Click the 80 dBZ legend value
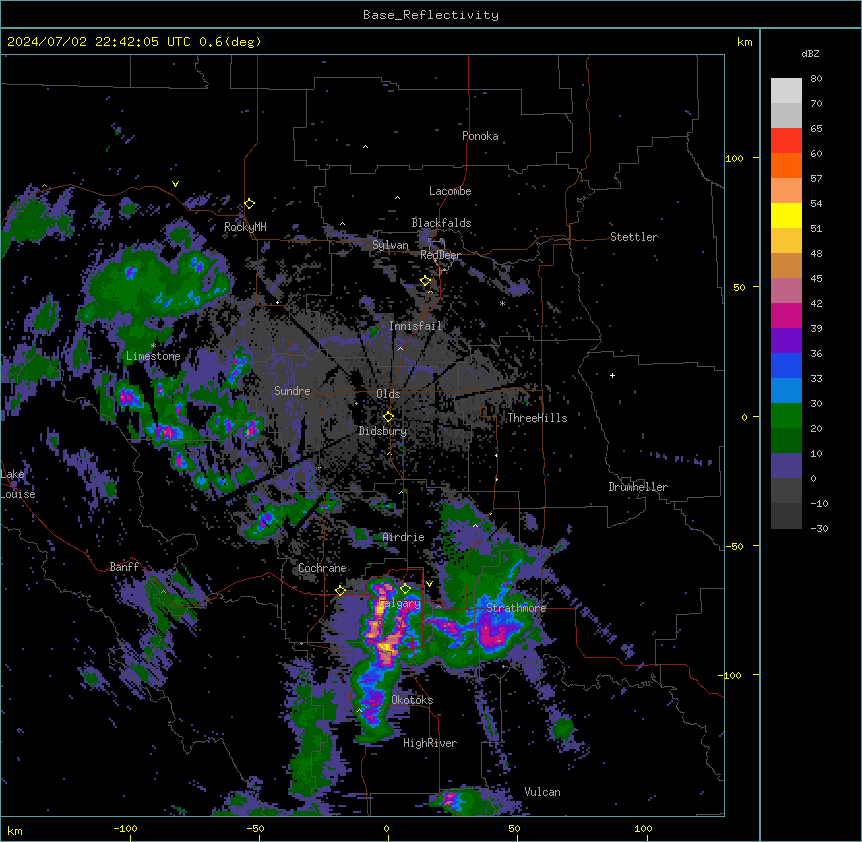The height and width of the screenshot is (842, 862). pyautogui.click(x=816, y=78)
